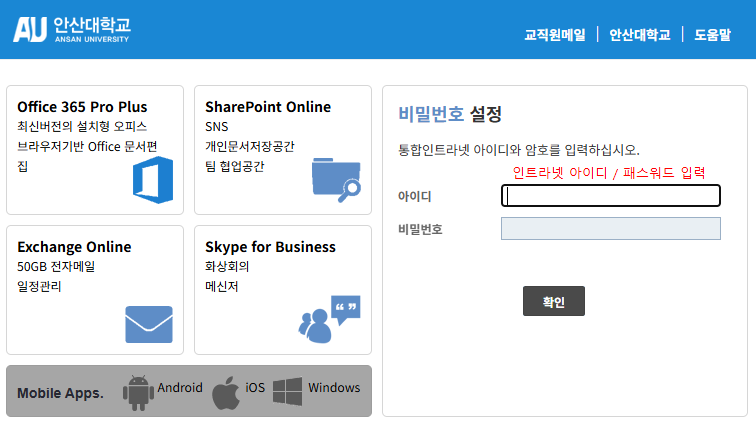Click the Skype for Business people icon
This screenshot has width=756, height=422.
pos(329,320)
